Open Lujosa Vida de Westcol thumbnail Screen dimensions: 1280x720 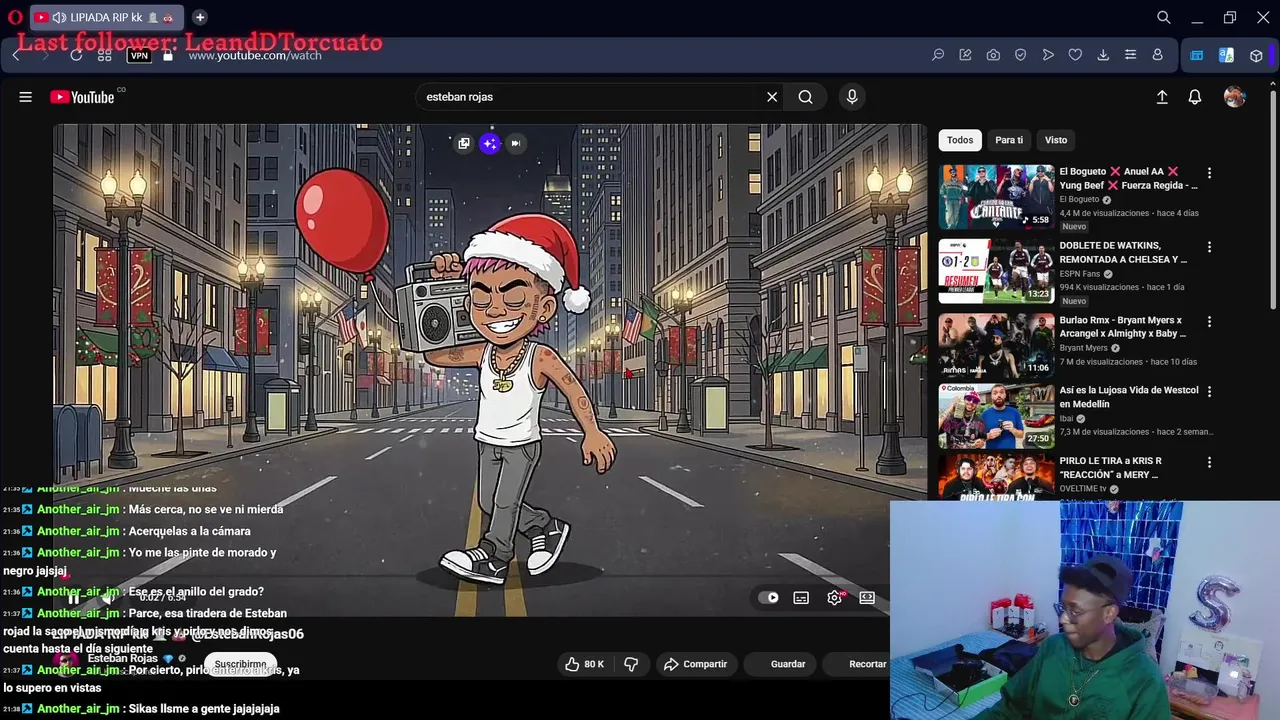click(x=996, y=416)
